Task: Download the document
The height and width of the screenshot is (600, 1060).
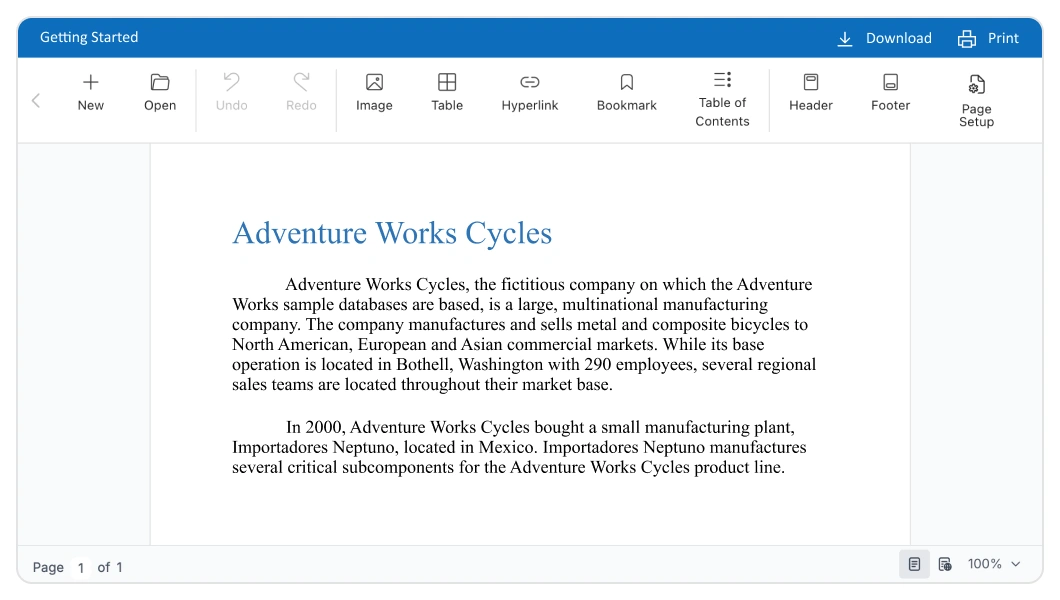Action: coord(884,38)
